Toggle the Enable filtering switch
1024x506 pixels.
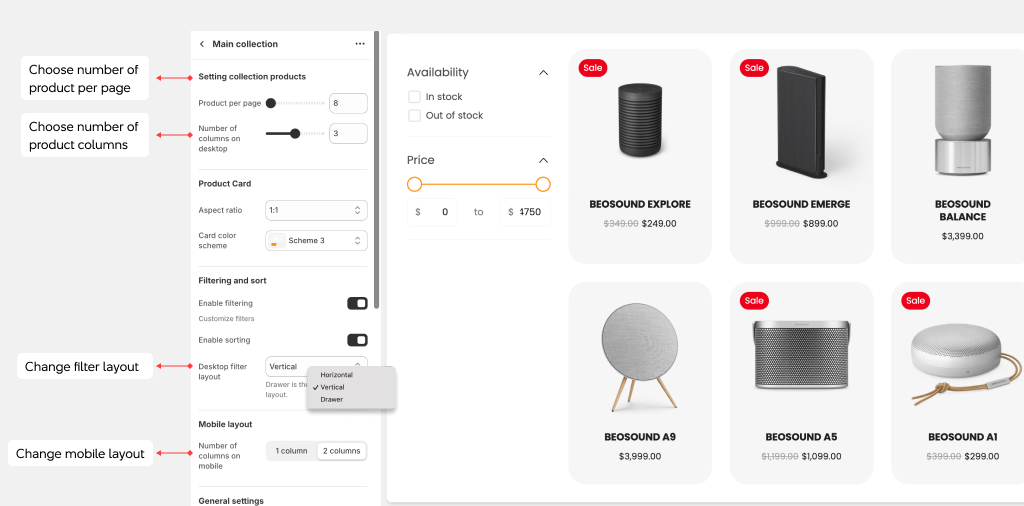(357, 303)
